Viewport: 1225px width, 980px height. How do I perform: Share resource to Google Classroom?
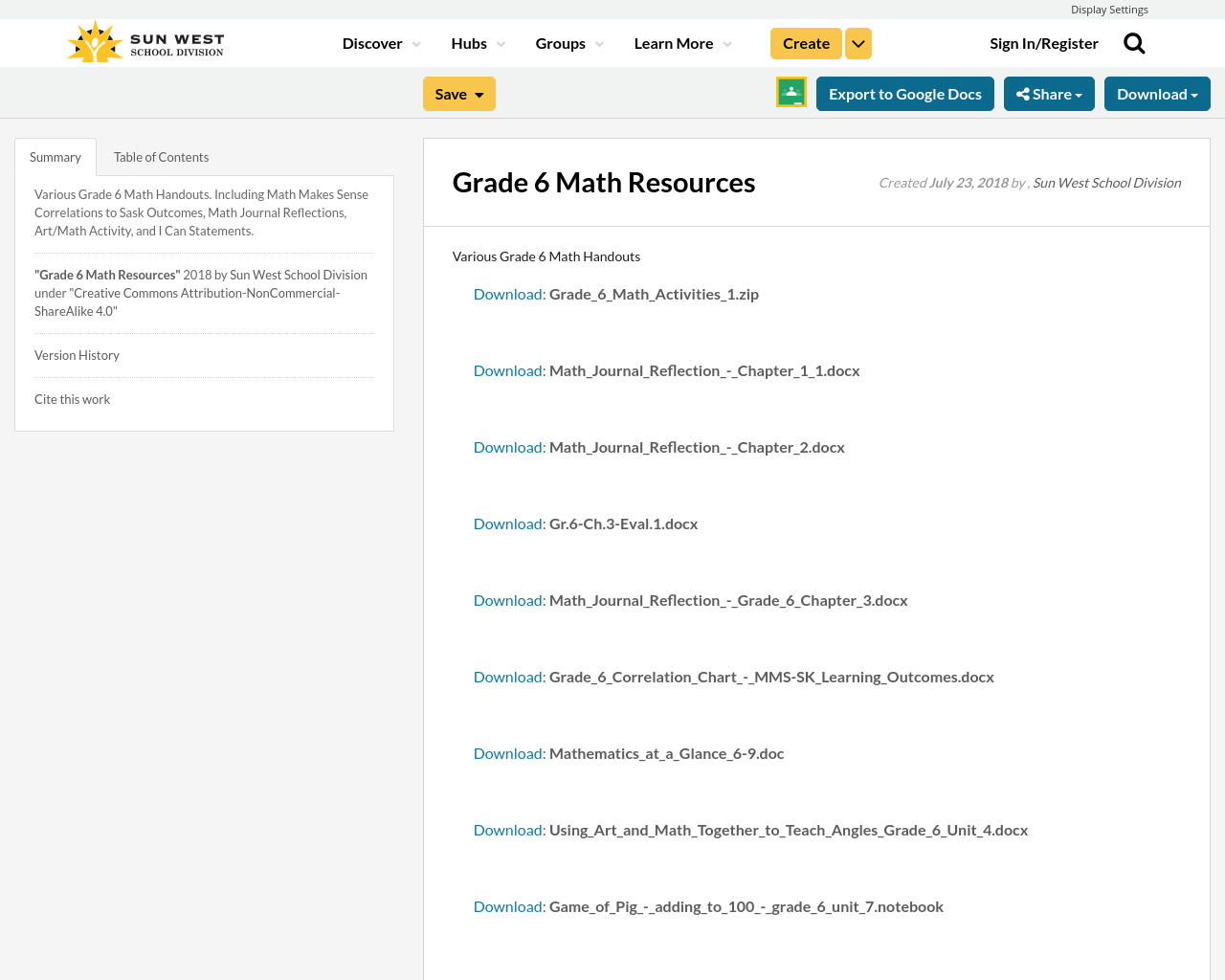pos(790,92)
